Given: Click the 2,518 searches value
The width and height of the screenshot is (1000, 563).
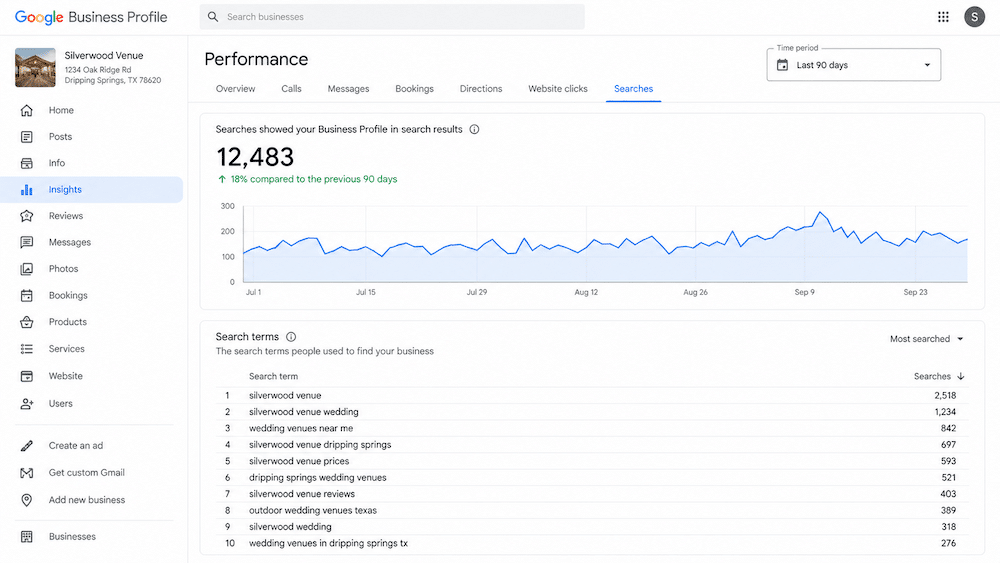Looking at the screenshot, I should point(945,395).
